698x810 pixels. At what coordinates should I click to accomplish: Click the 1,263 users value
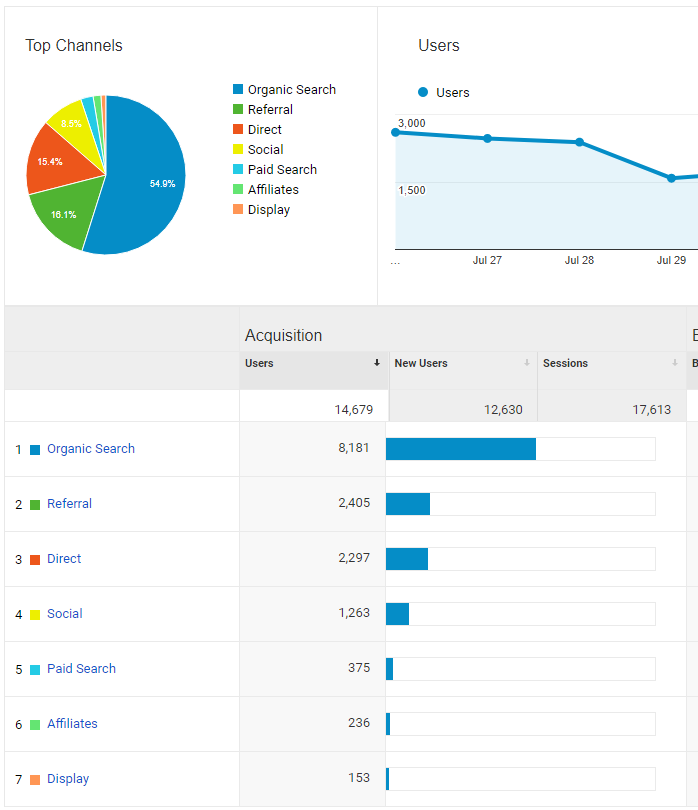point(354,613)
